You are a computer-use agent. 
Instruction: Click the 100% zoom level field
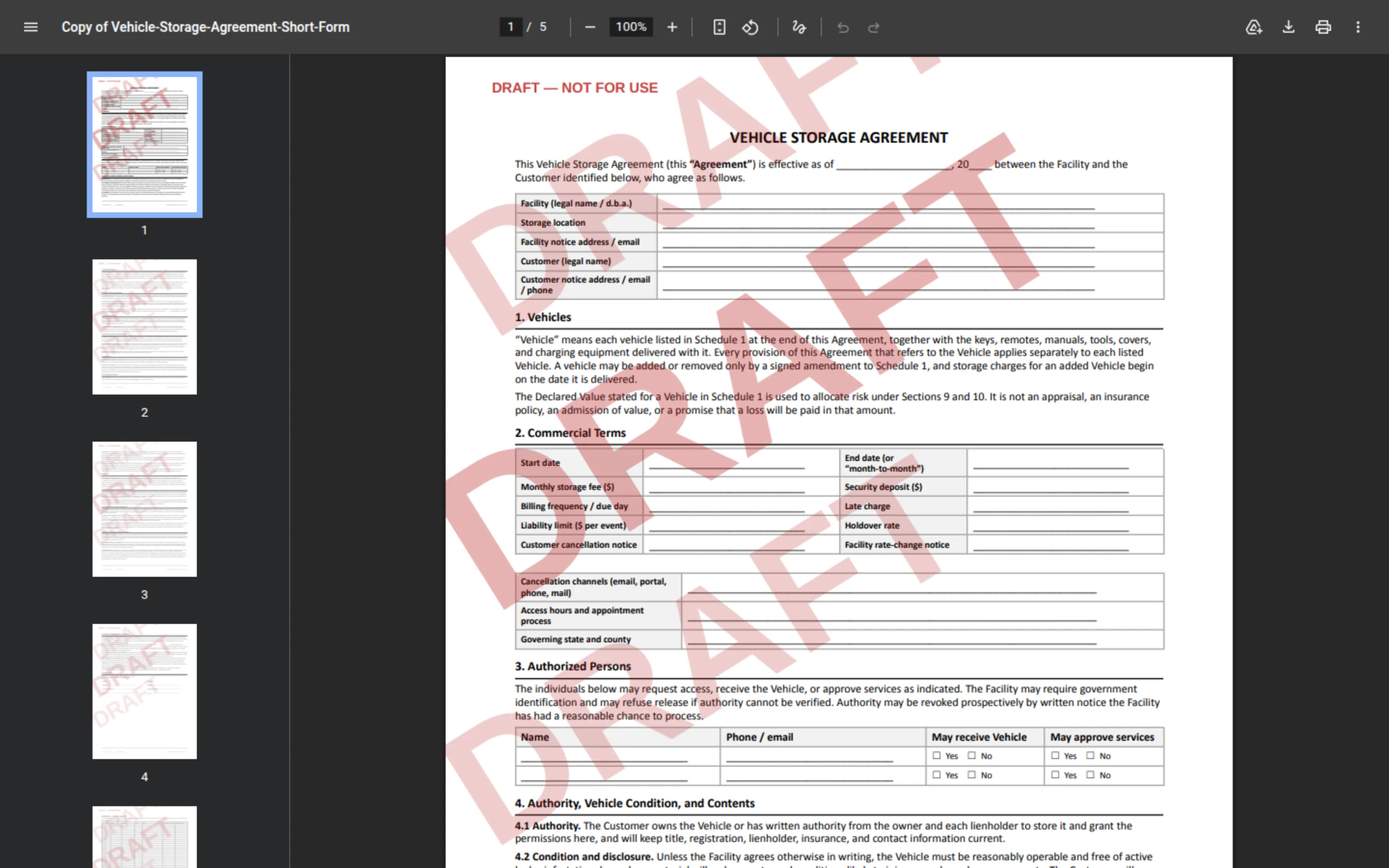[x=631, y=27]
